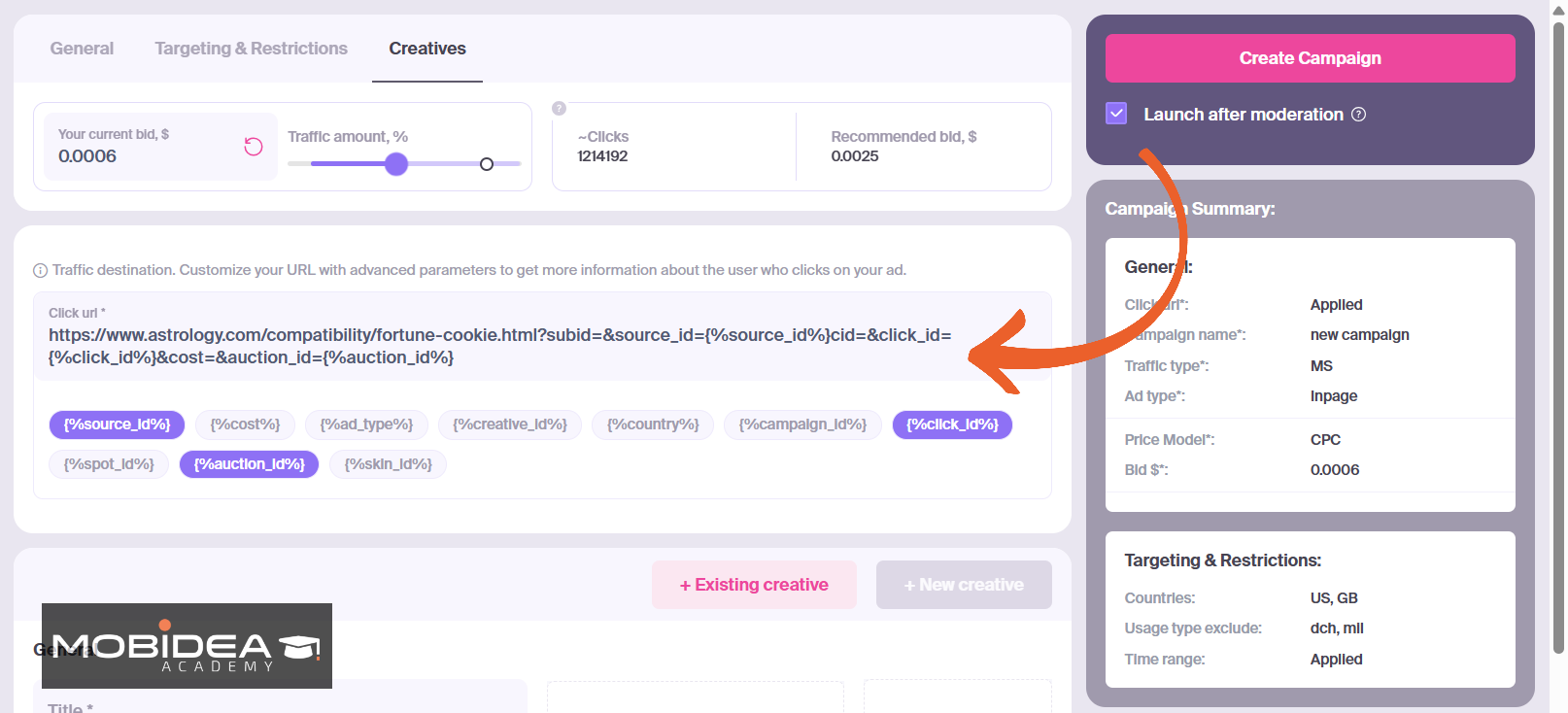Click the Mobidea Academy logo
The image size is (1568, 713).
[x=187, y=646]
